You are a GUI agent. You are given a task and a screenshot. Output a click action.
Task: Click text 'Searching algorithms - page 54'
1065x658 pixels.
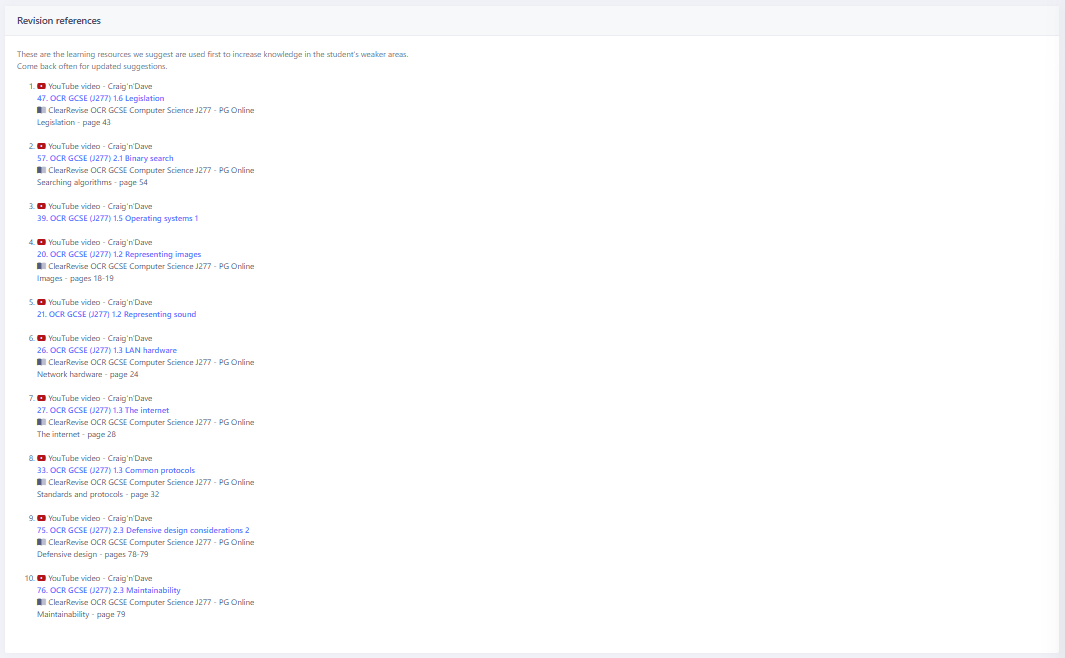[x=92, y=183]
